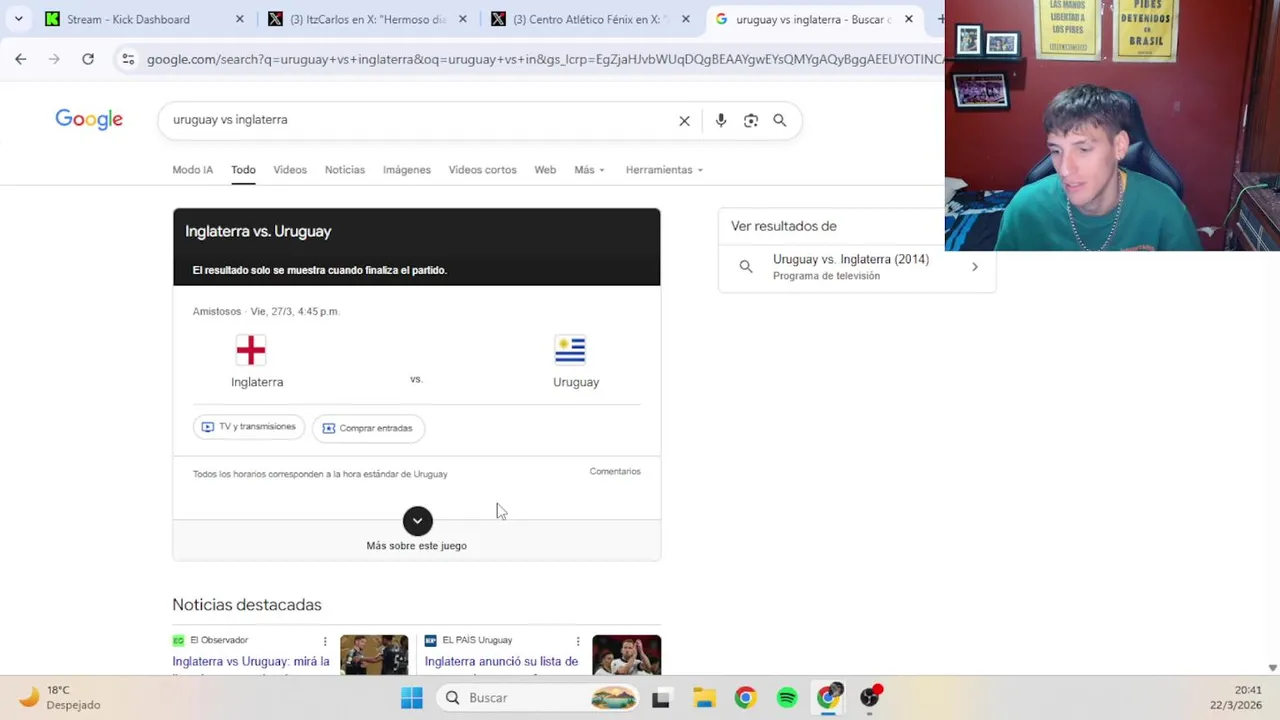Open the Videos results tab
This screenshot has width=1280, height=720.
tap(290, 170)
